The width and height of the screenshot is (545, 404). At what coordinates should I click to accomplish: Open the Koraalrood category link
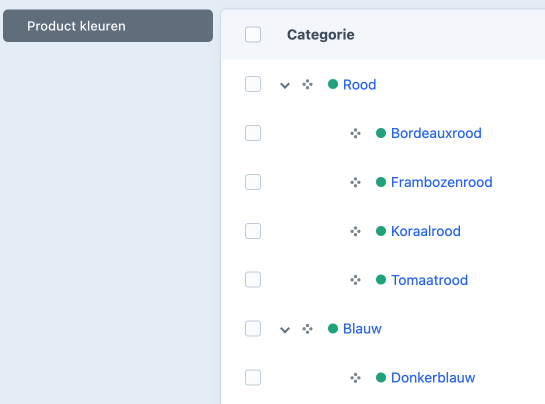coord(426,231)
